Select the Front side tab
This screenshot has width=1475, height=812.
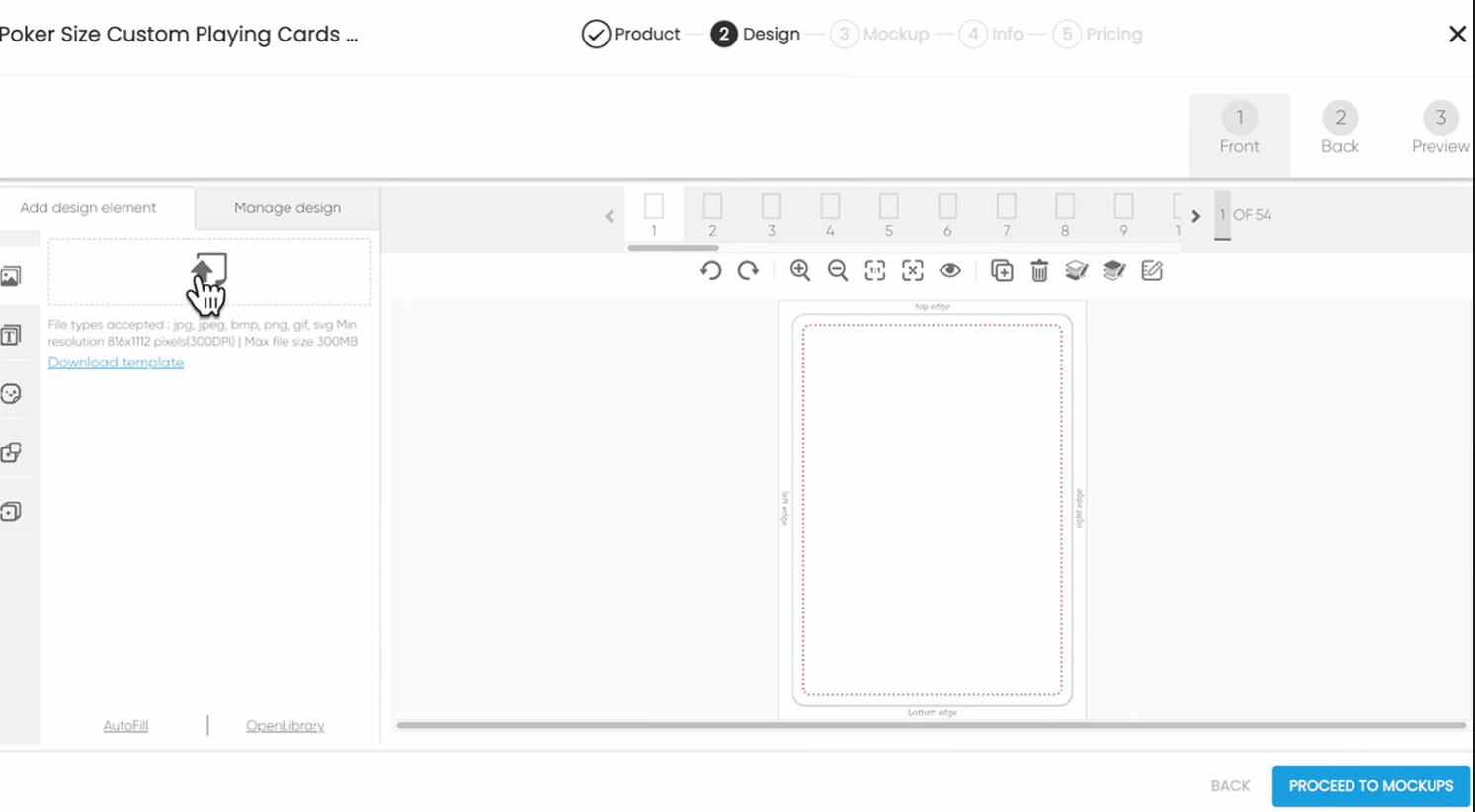pos(1239,133)
